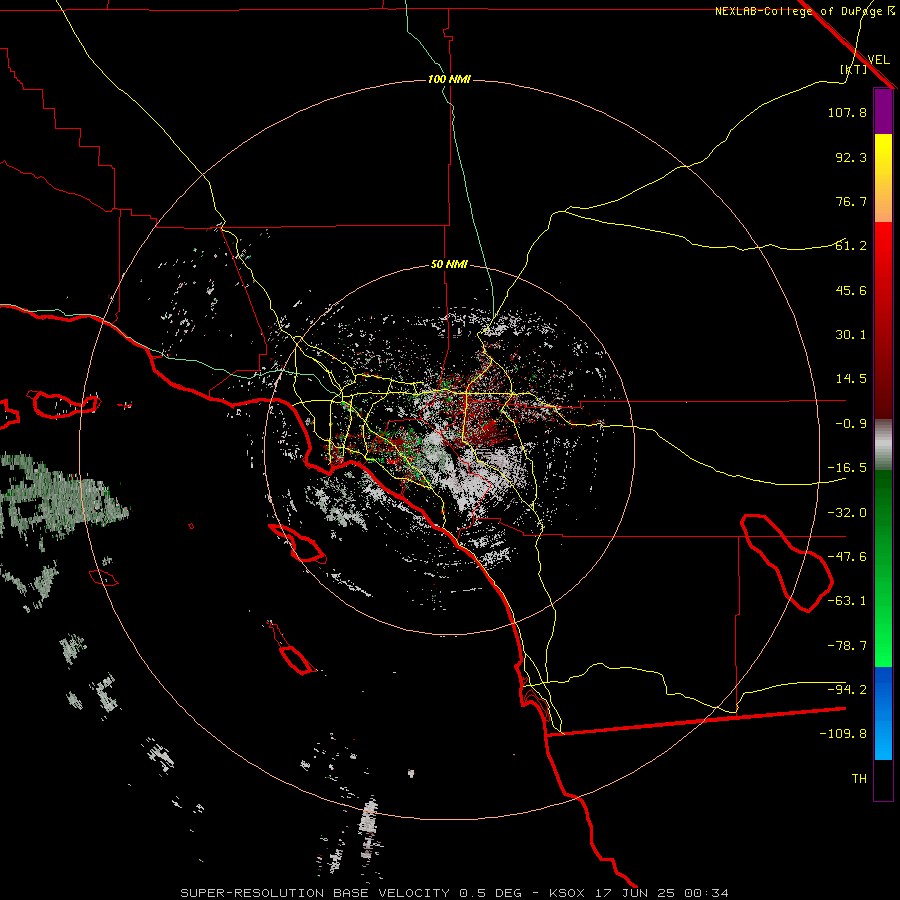
Task: Click the TH threshold label
Action: (x=859, y=779)
